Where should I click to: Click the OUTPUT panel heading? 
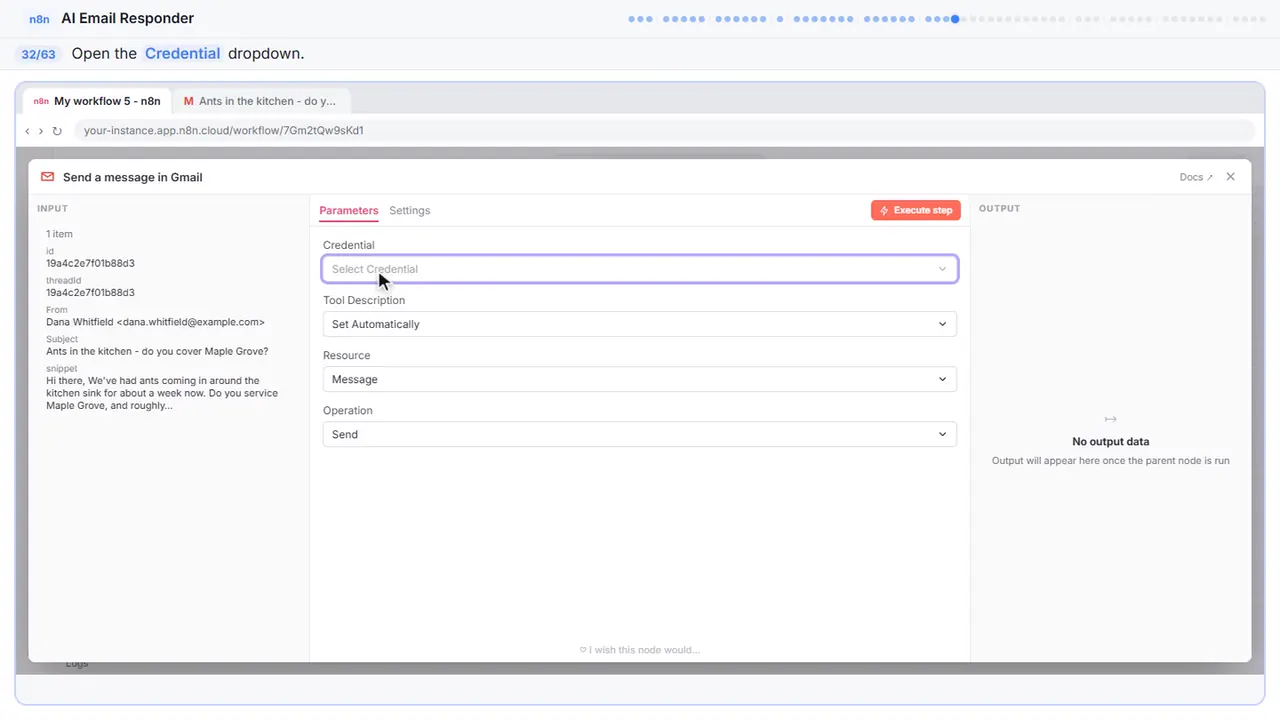[999, 209]
